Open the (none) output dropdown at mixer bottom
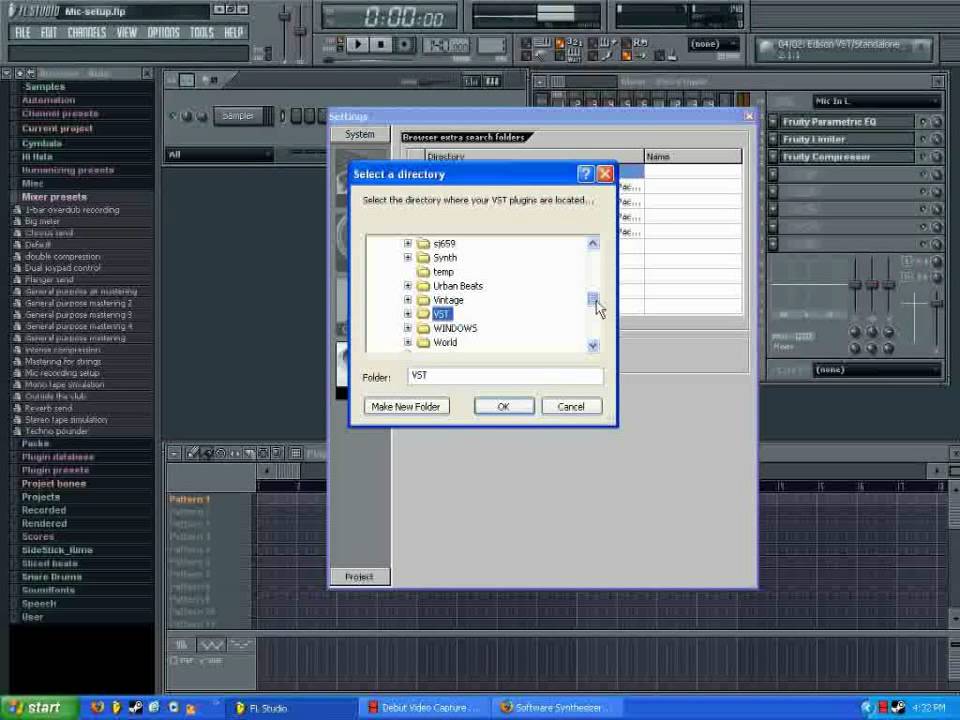The image size is (960, 720). coord(877,370)
